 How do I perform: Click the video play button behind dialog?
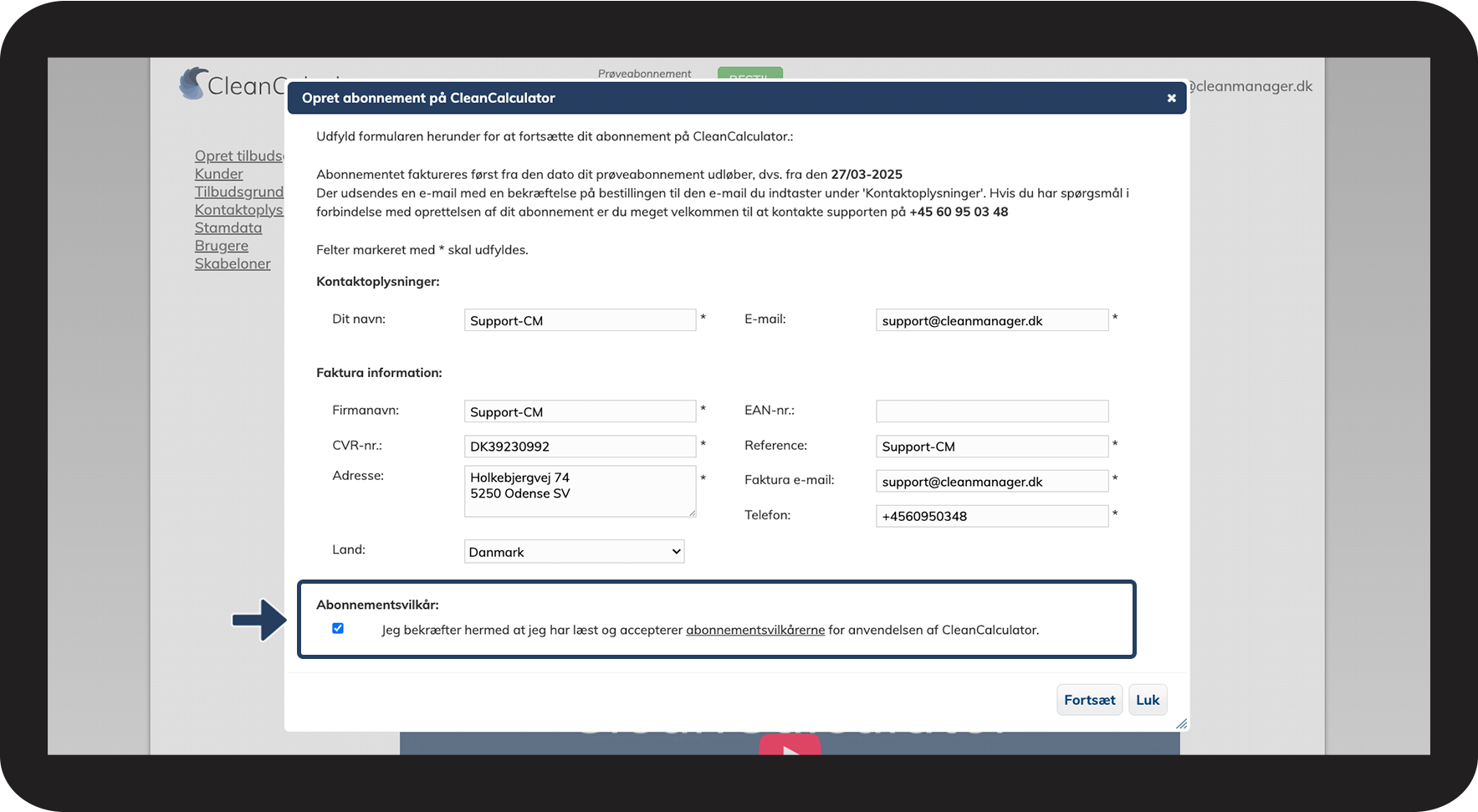coord(790,746)
